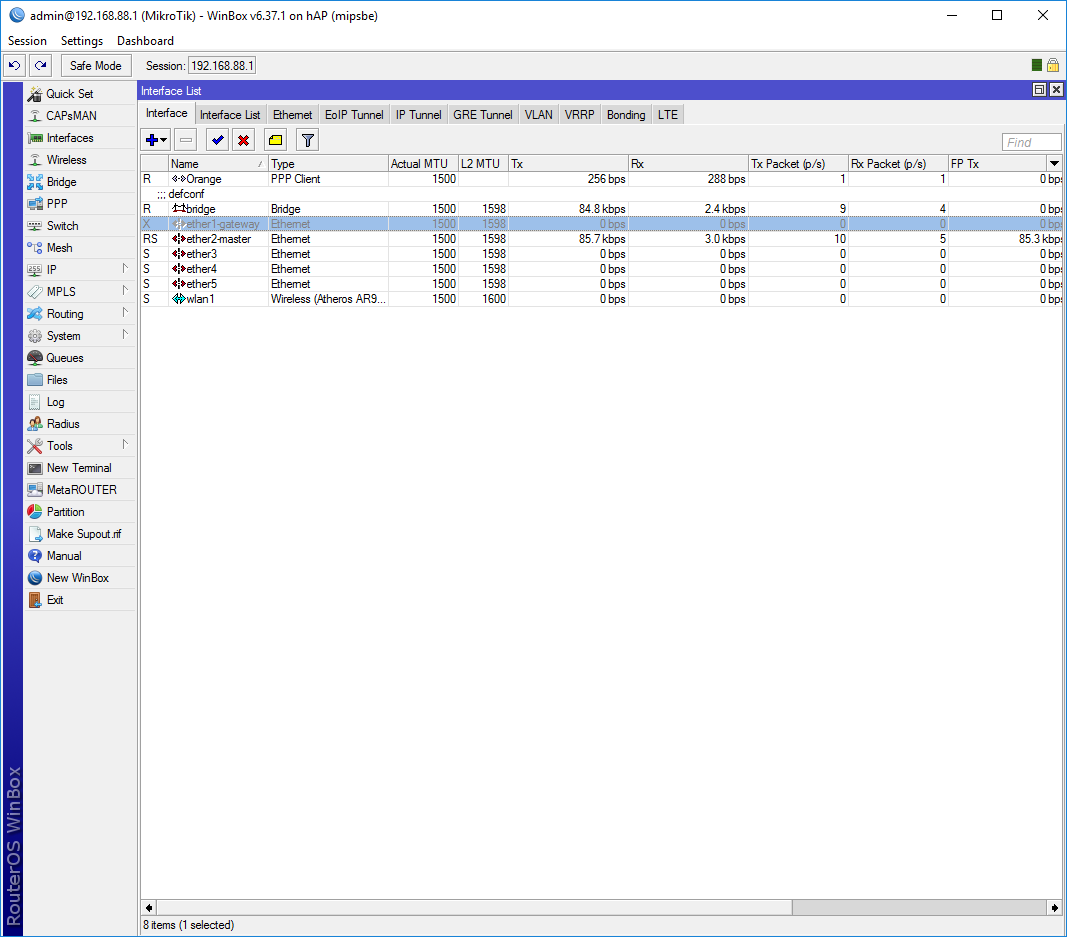The height and width of the screenshot is (937, 1067).
Task: Click the Enable checkmark button
Action: 218,140
